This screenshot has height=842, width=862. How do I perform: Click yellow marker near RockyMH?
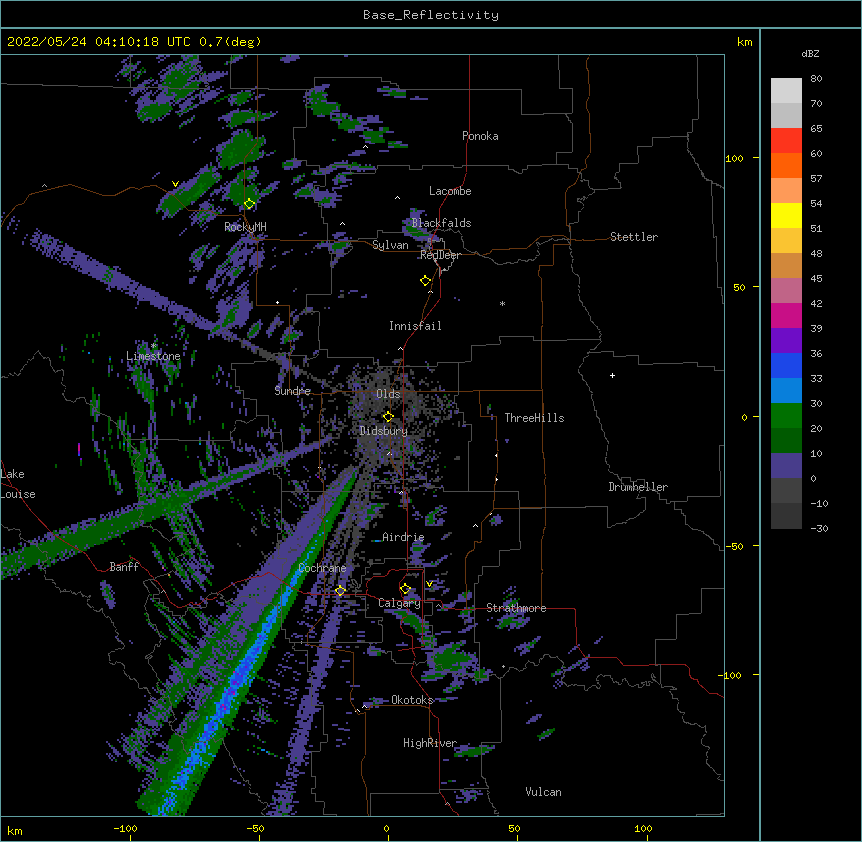coord(250,204)
